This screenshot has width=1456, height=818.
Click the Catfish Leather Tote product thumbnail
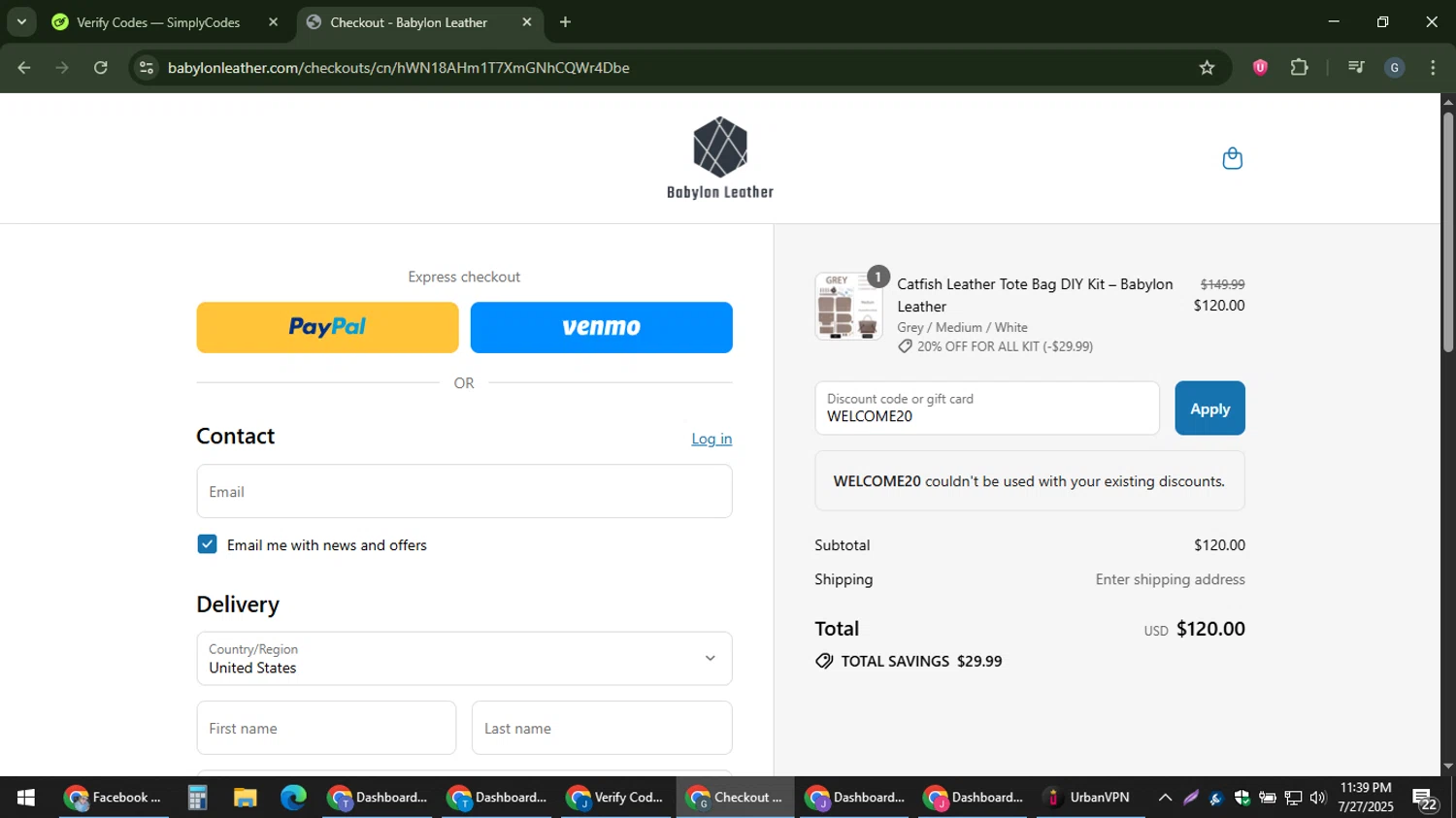[x=848, y=307]
